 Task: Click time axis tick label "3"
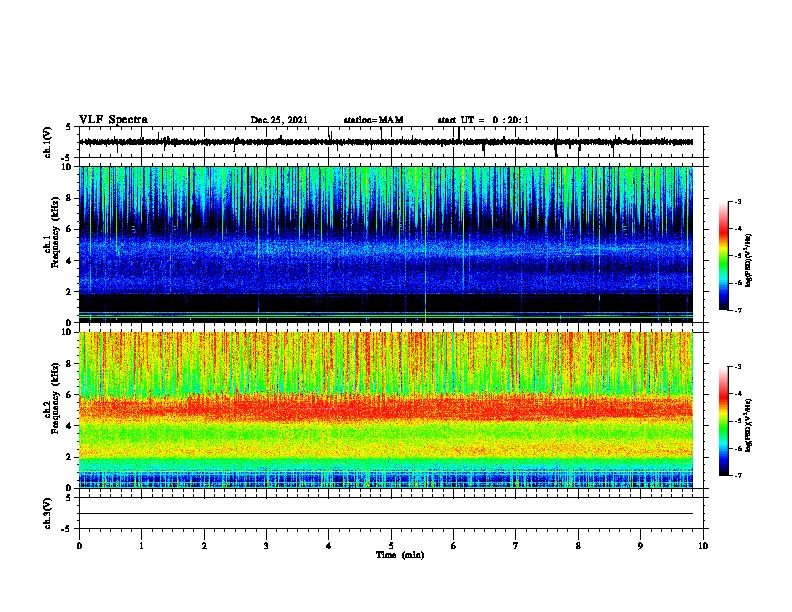point(266,545)
